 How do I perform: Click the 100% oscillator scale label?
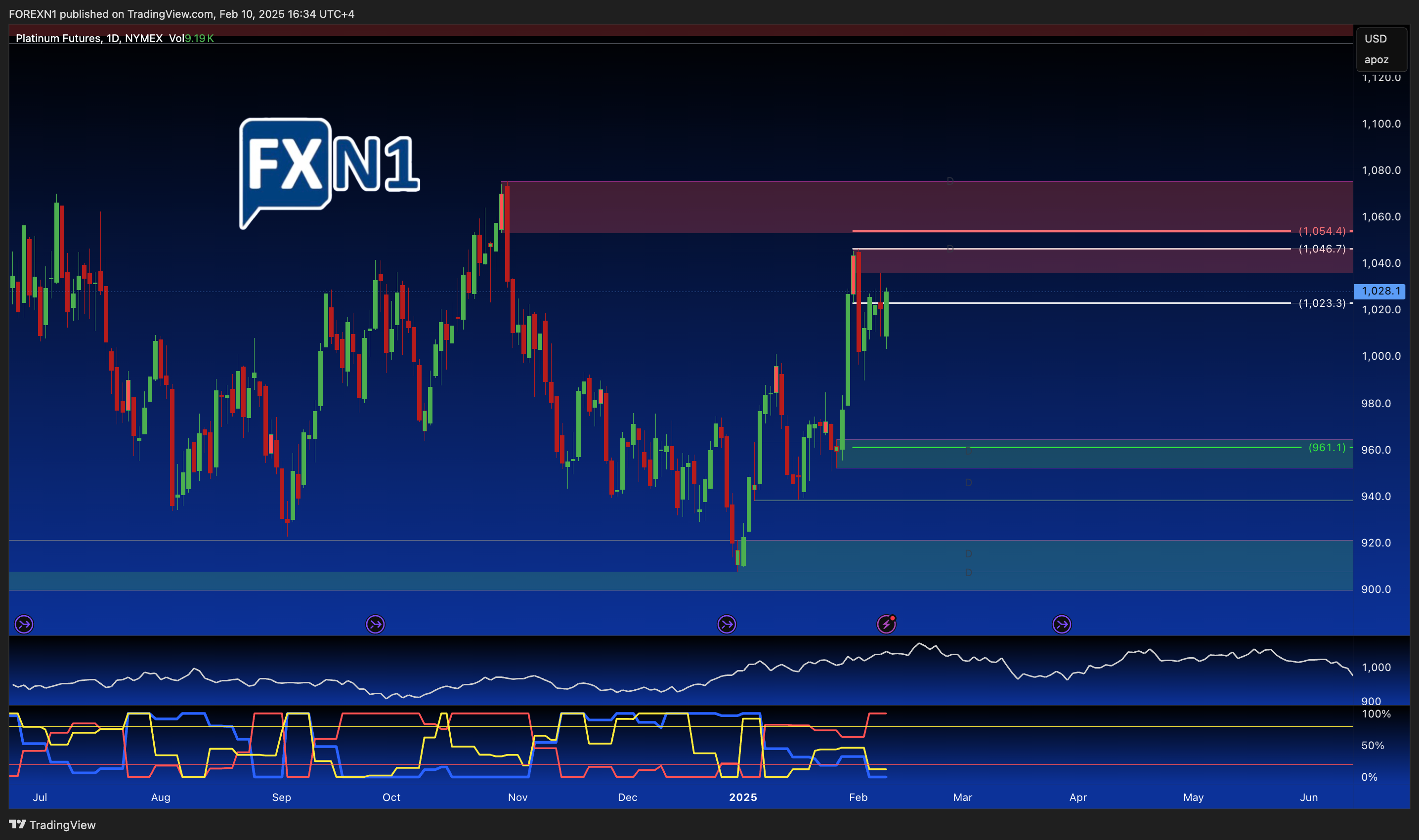click(1376, 714)
